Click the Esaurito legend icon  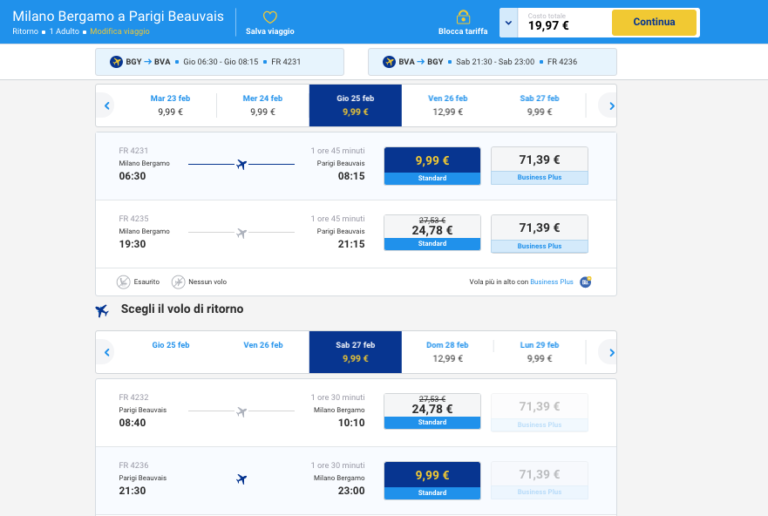[x=123, y=282]
